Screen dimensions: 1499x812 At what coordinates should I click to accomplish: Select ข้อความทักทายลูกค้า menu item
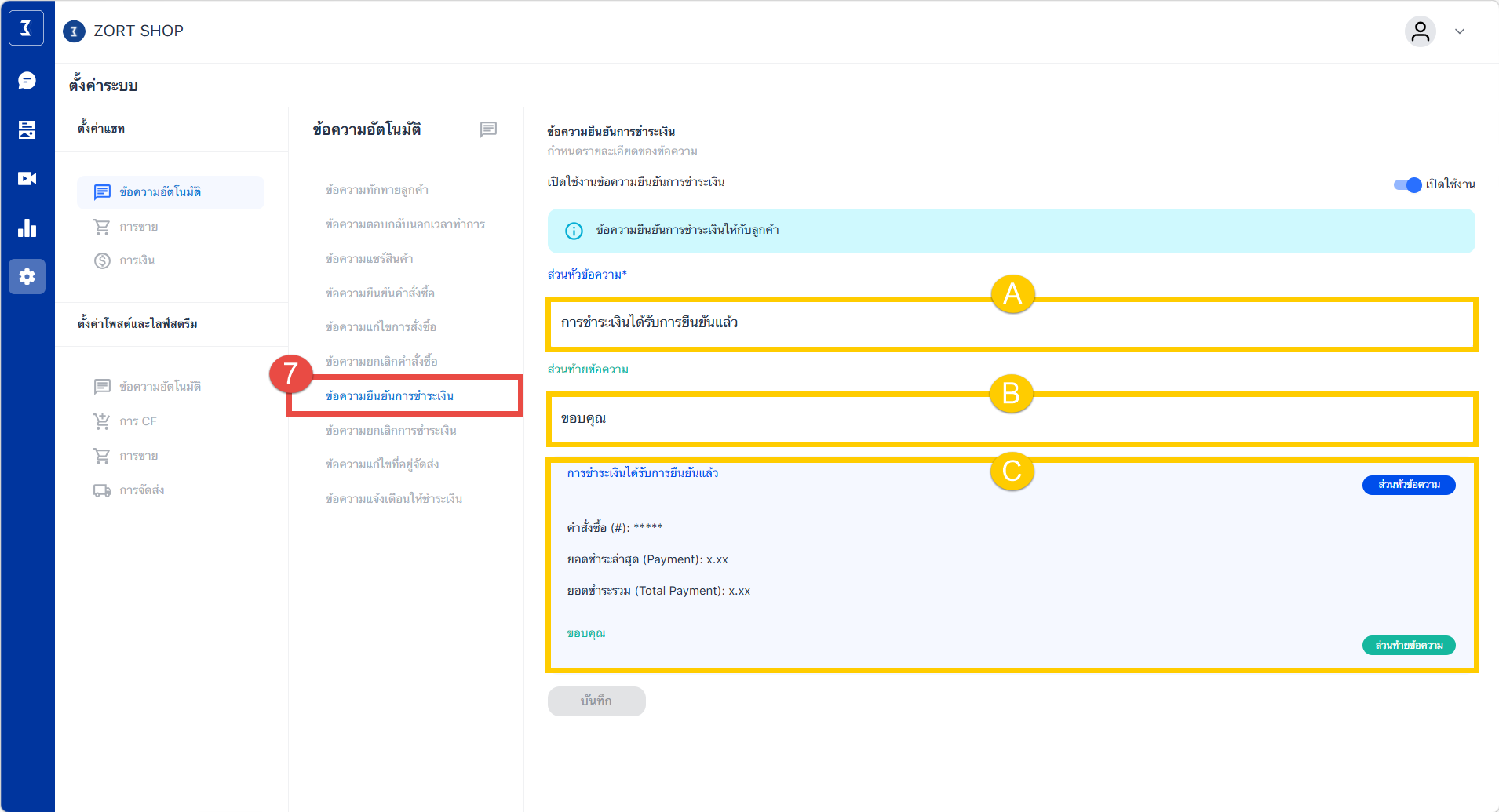[377, 190]
